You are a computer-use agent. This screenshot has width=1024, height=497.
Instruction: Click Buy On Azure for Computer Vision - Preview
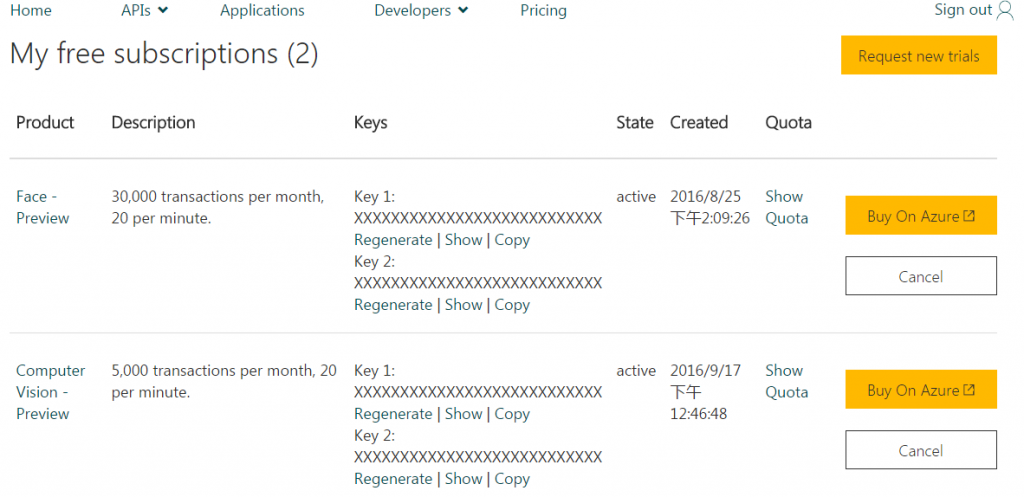coord(921,389)
